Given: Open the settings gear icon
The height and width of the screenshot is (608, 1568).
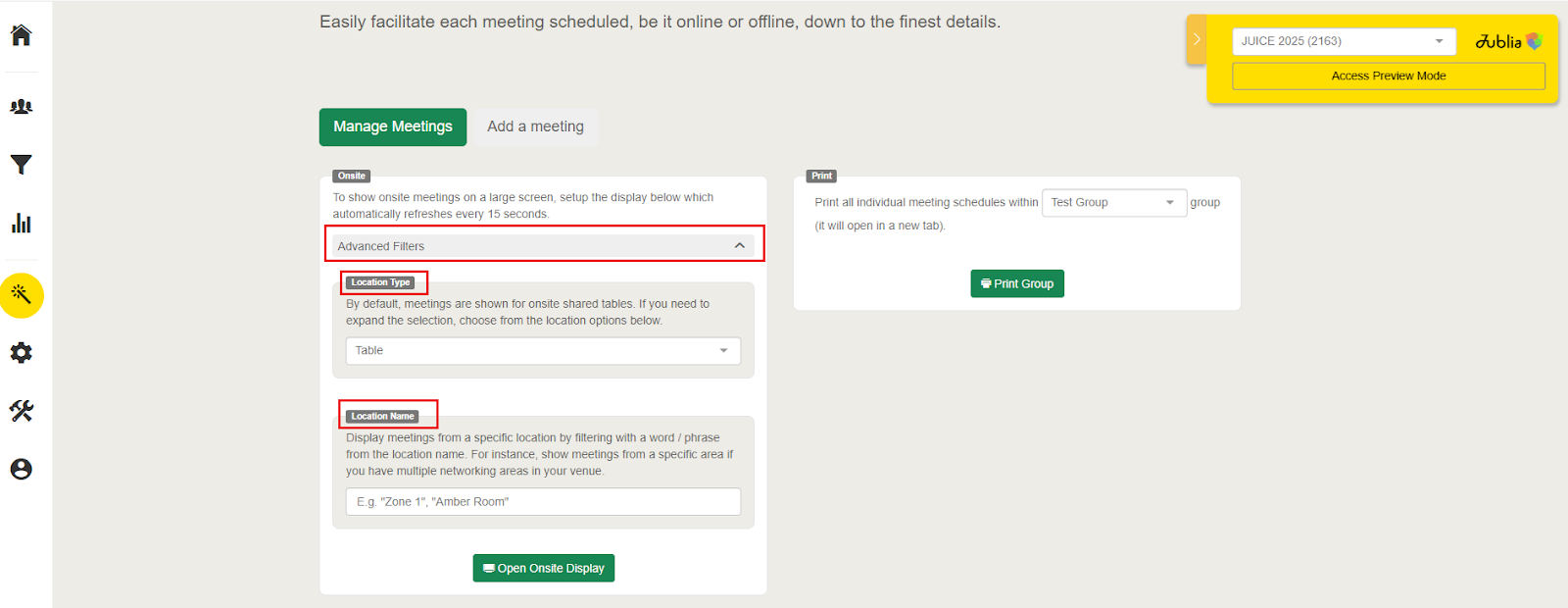Looking at the screenshot, I should pyautogui.click(x=22, y=353).
